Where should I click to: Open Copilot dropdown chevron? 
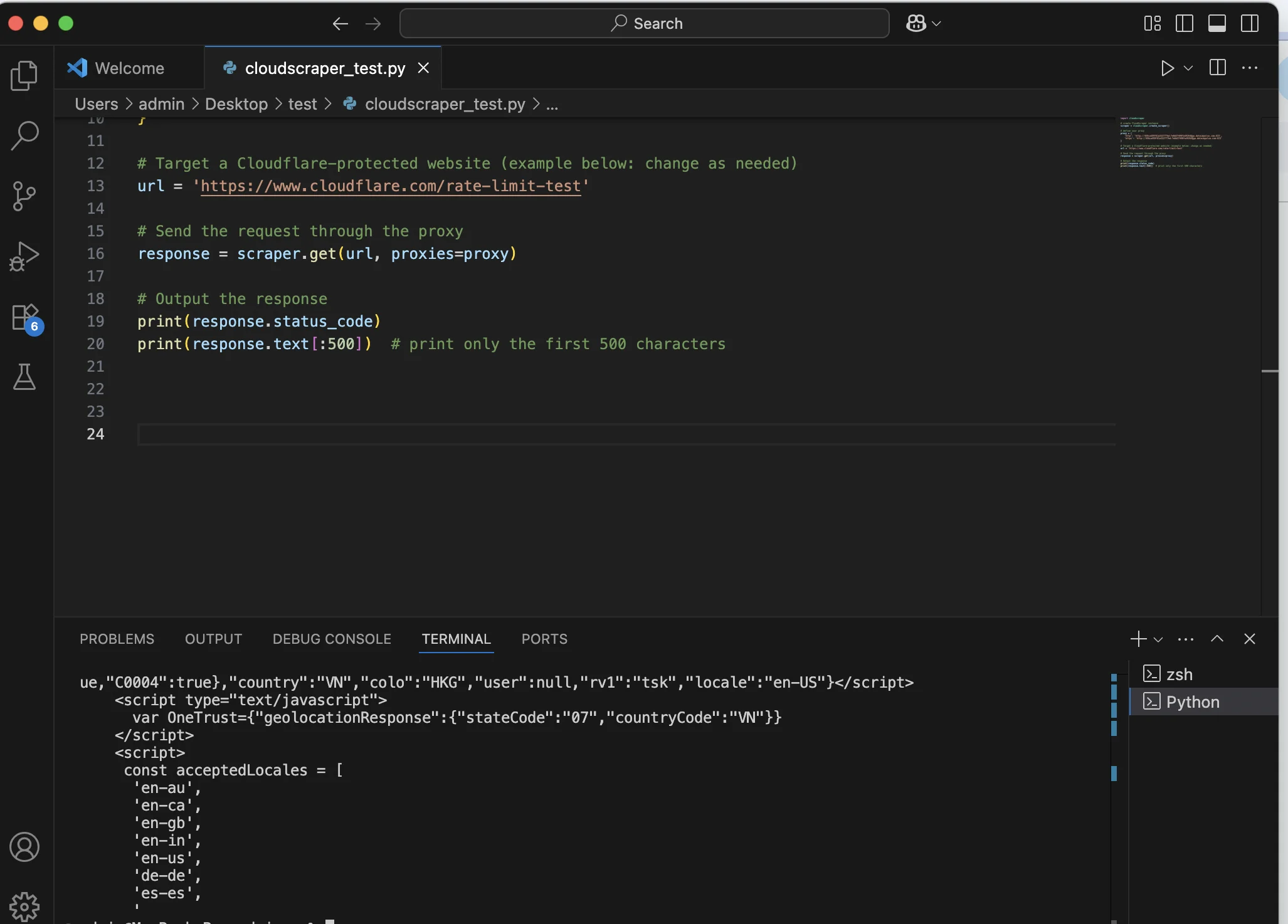[937, 24]
